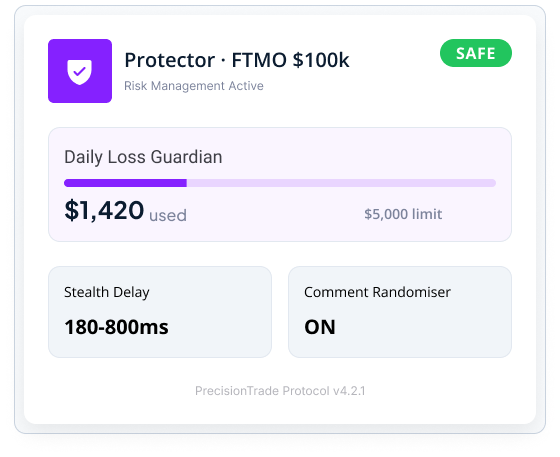Screen dimensions: 560x457
Task: Click the Daily Loss Guardian panel background
Action: point(280,185)
